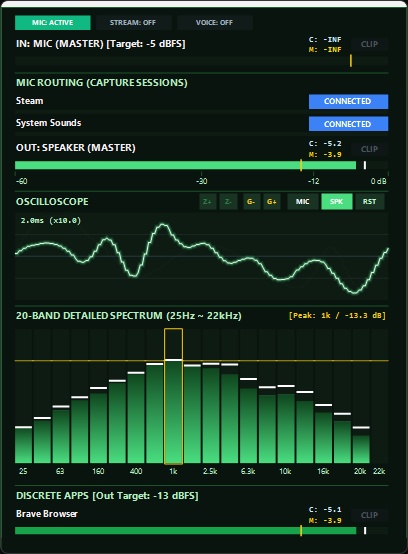Select SPK as oscilloscope source
This screenshot has height=554, width=408.
point(337,202)
